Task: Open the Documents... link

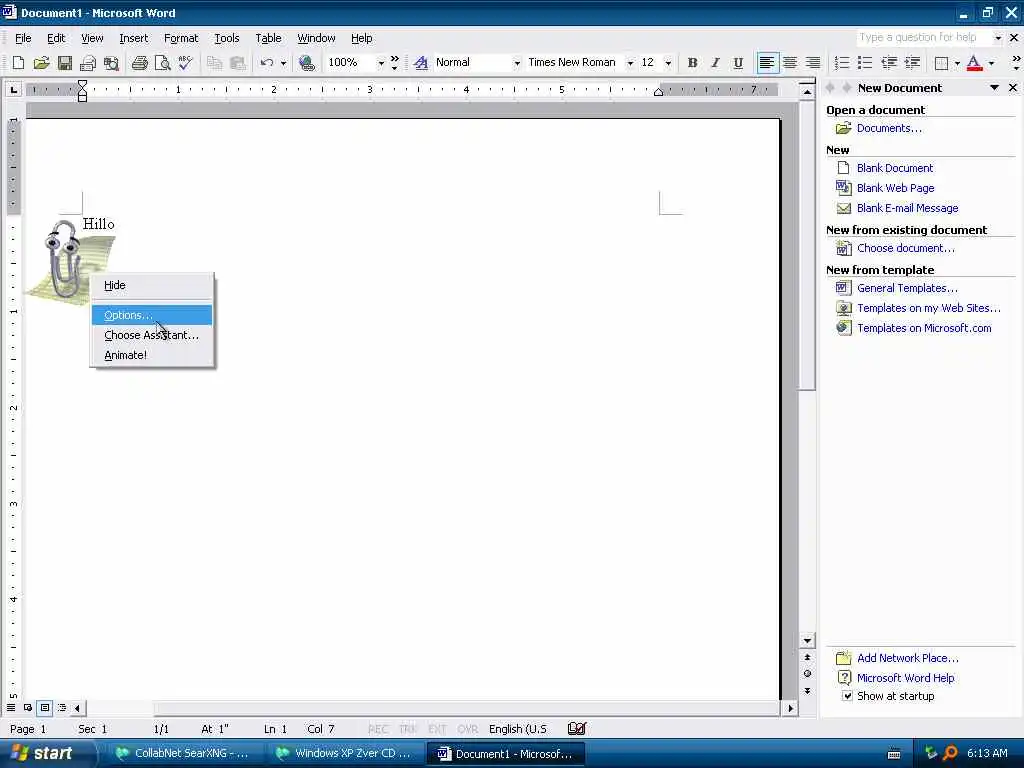Action: (889, 128)
